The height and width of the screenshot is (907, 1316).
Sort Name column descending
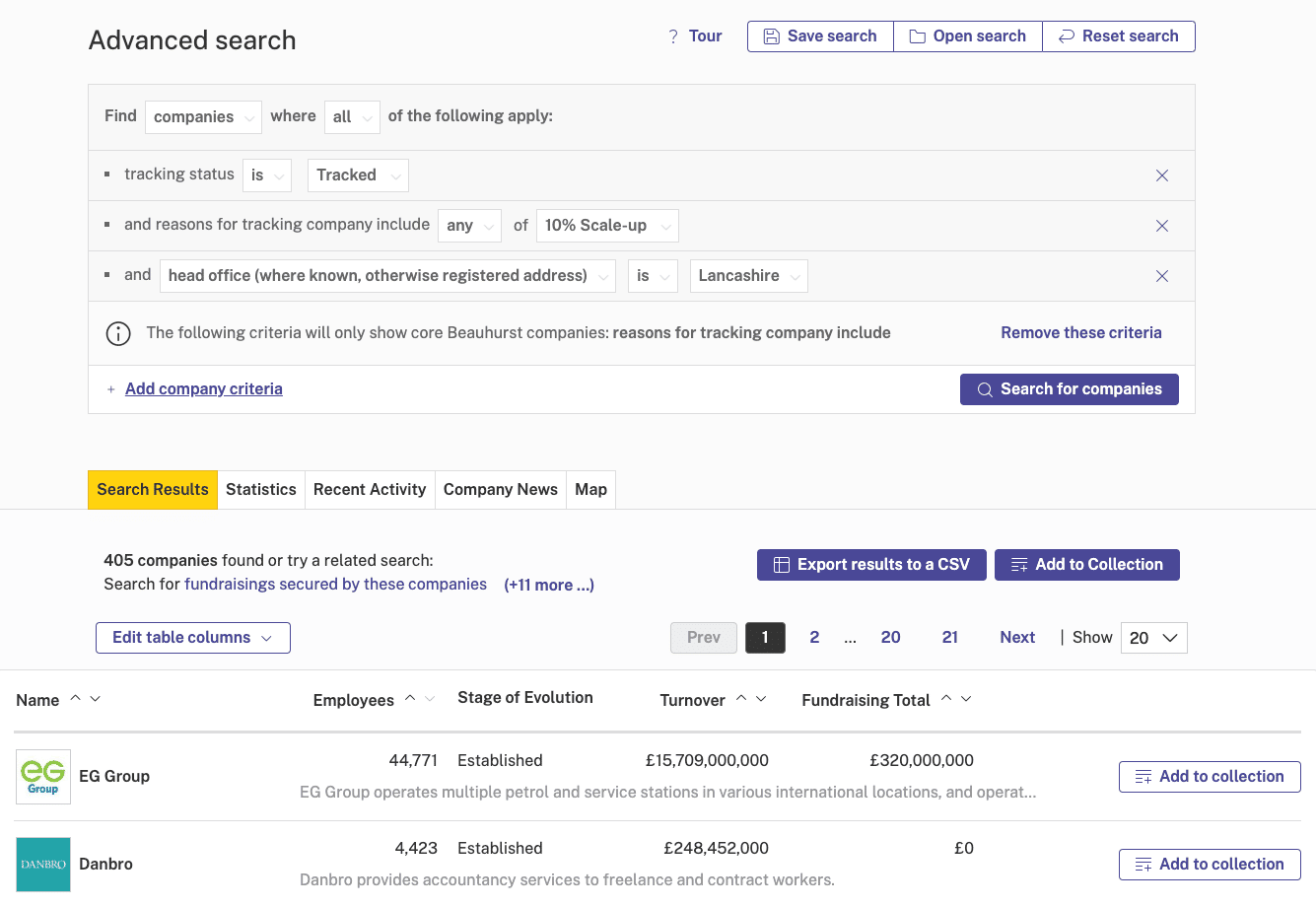click(96, 699)
